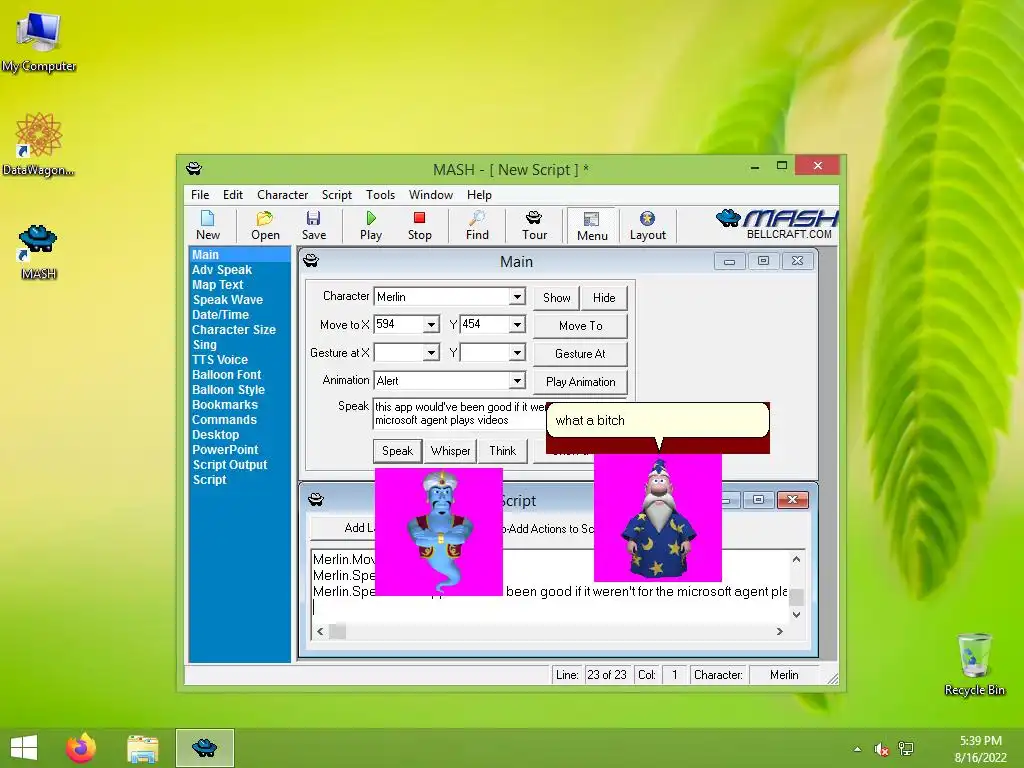This screenshot has width=1024, height=768.
Task: Click the Think button
Action: (502, 451)
